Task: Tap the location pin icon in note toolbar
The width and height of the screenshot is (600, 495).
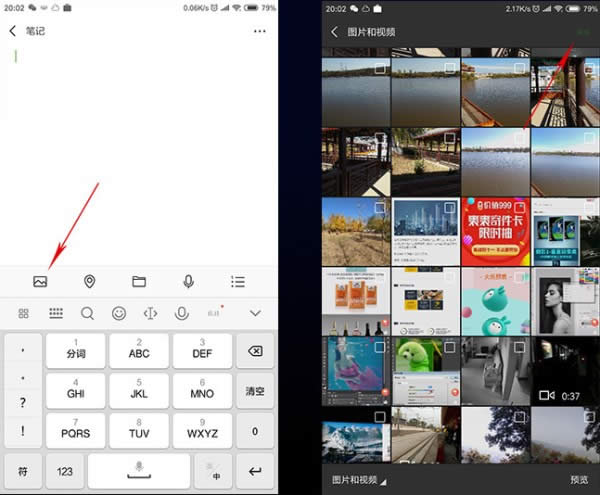Action: click(90, 282)
